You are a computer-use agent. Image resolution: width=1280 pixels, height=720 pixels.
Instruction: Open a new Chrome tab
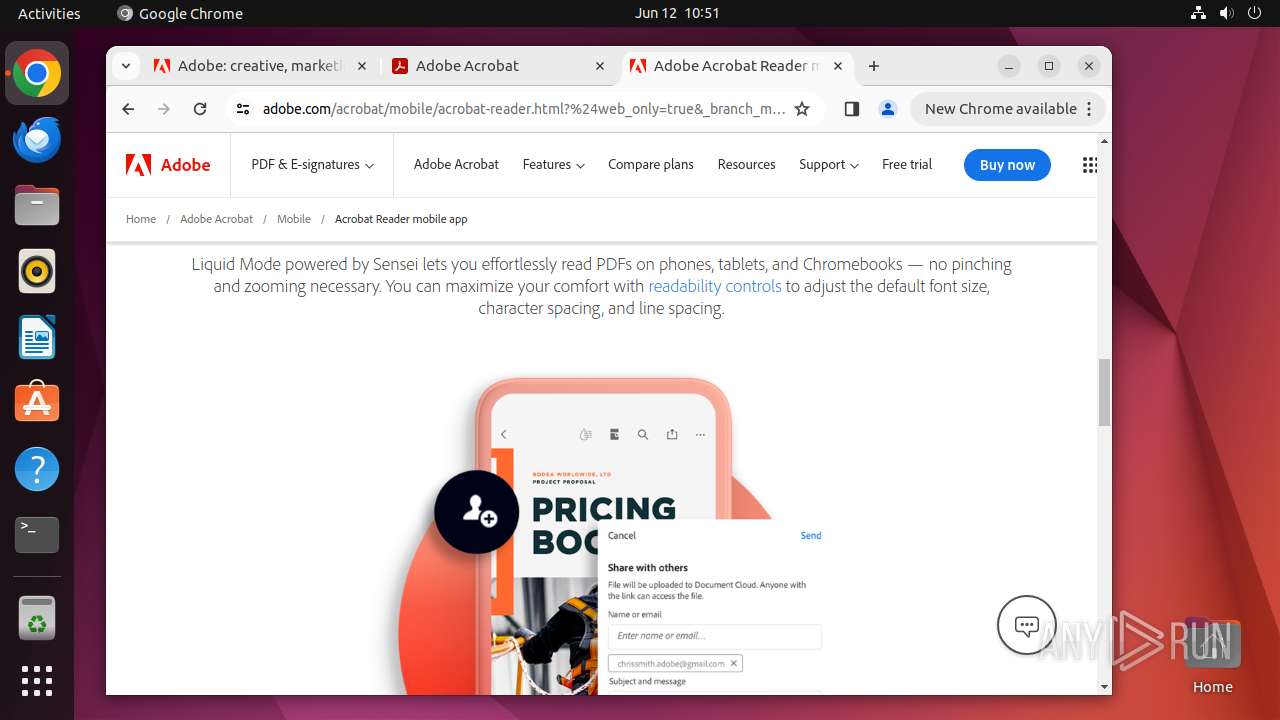[x=874, y=66]
